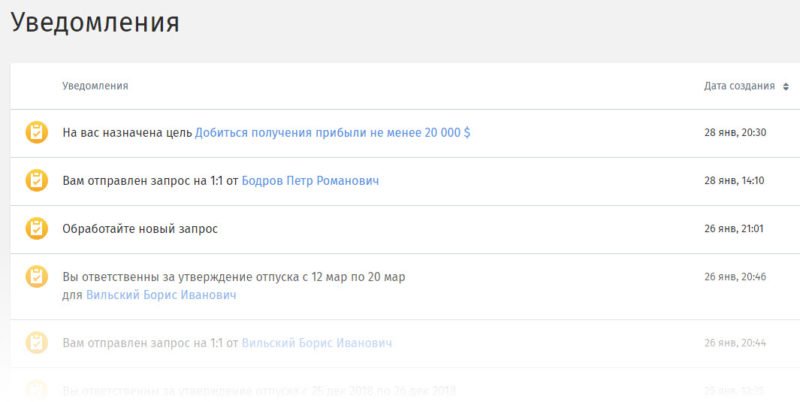This screenshot has height=402, width=800.
Task: Sort by the 'Дата создания' column header
Action: [739, 86]
